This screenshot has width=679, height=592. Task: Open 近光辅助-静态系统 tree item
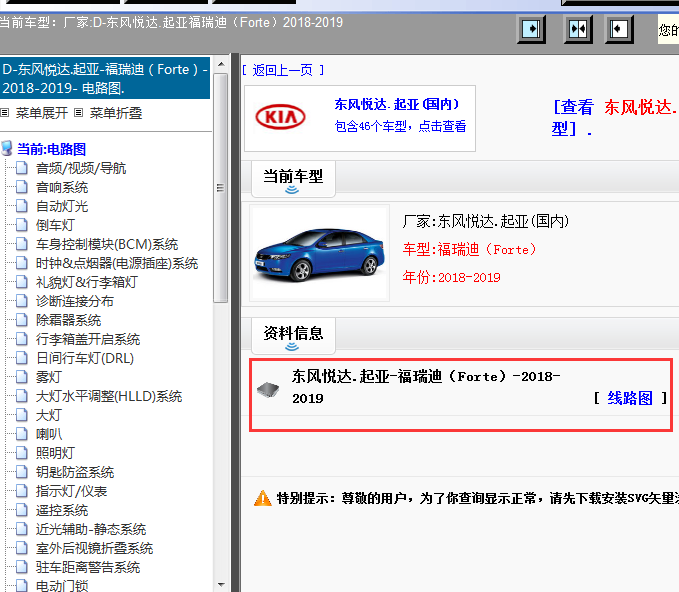point(91,529)
